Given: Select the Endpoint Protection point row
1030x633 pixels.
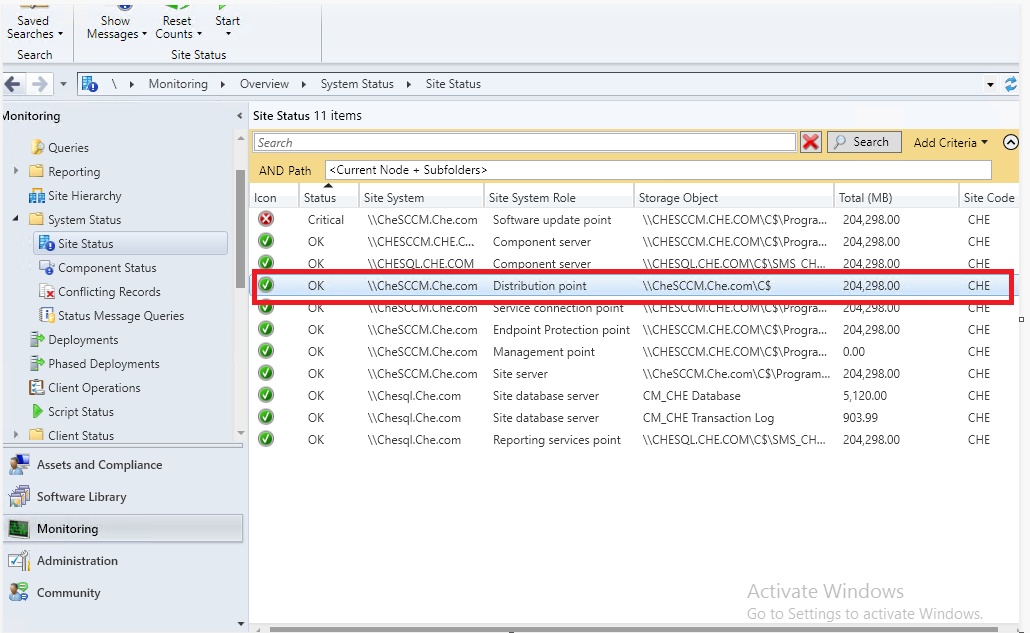Looking at the screenshot, I should 635,330.
